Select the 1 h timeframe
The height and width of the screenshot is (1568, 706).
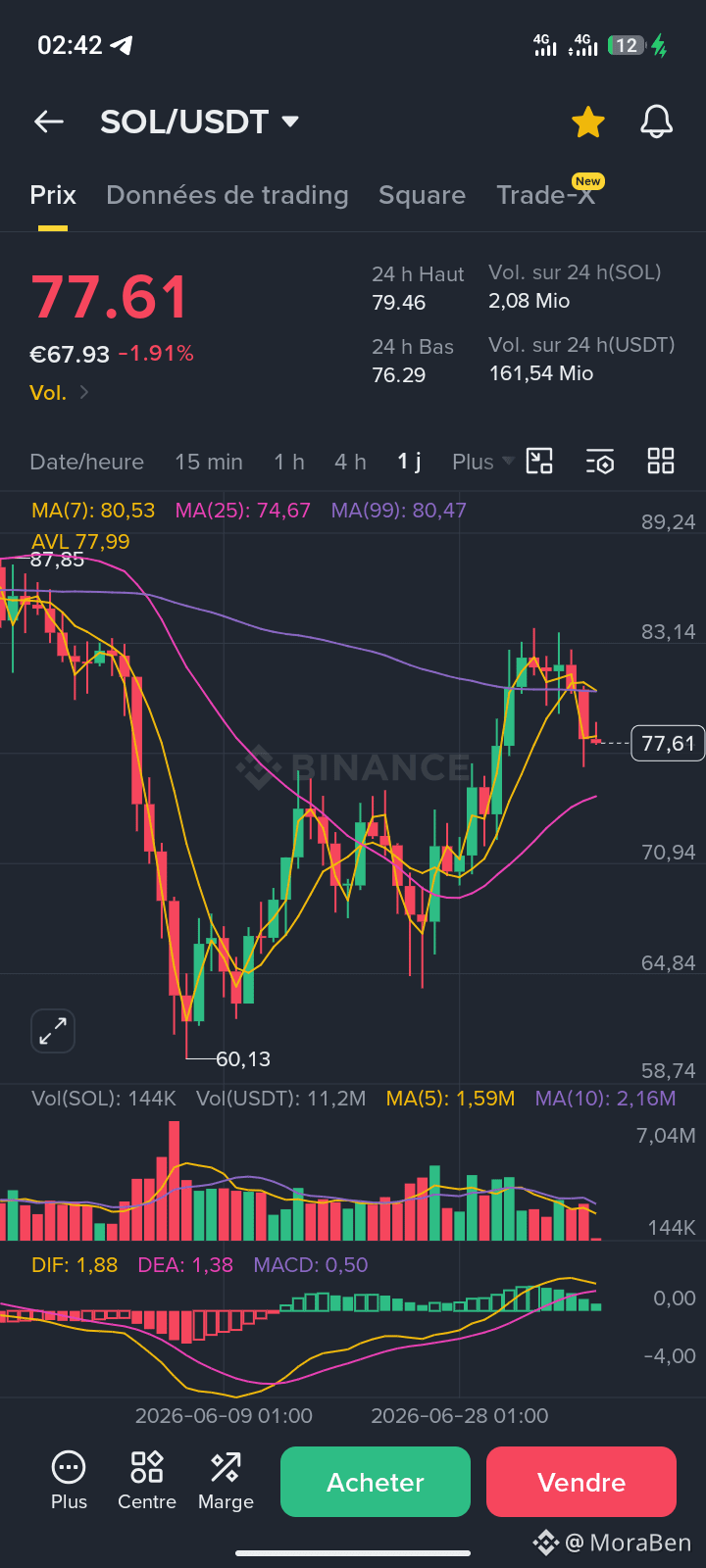[289, 462]
